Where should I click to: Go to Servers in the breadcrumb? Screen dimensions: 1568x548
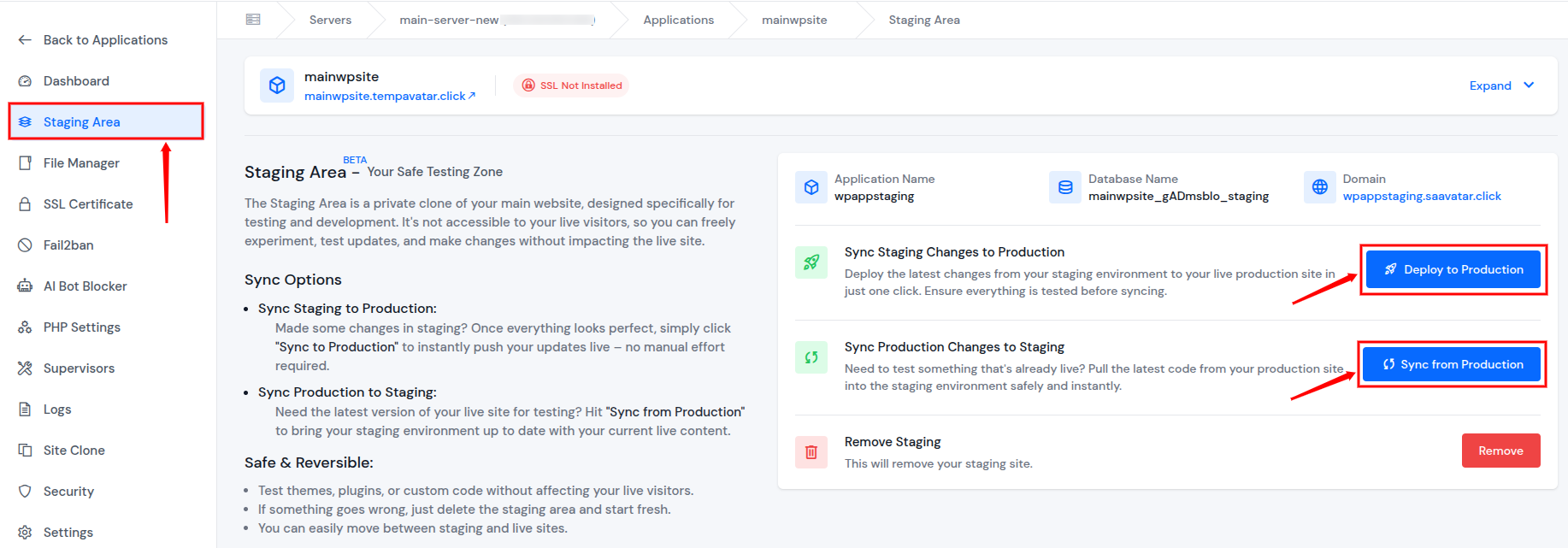click(x=330, y=20)
